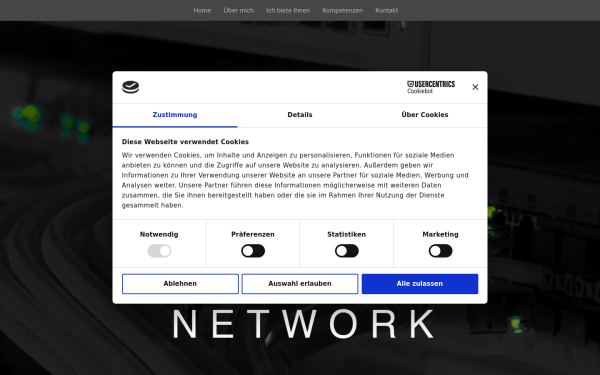Click the Präferenzen label text
Viewport: 600px width, 375px height.
[x=253, y=234]
